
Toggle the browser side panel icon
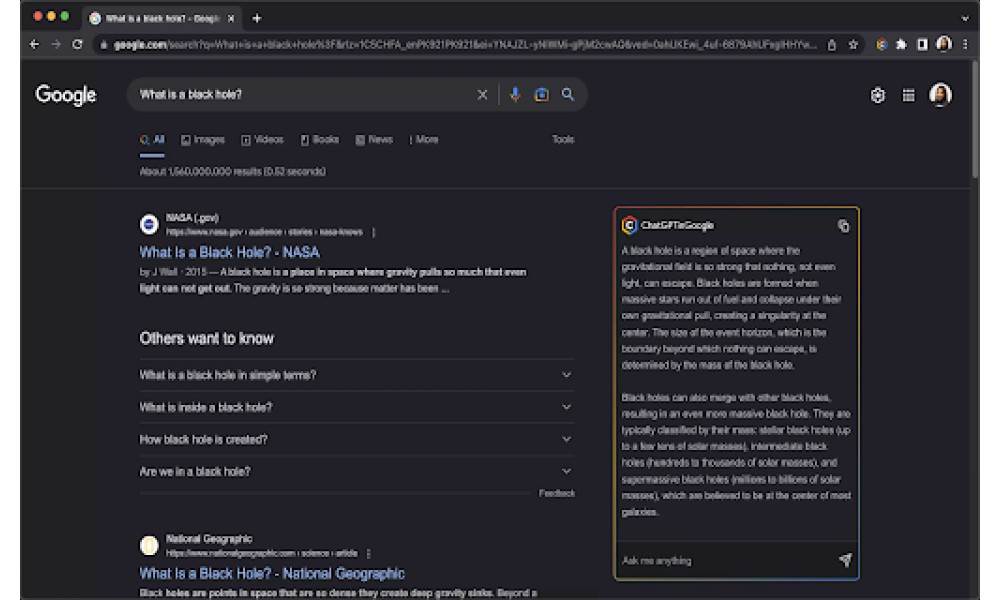922,45
